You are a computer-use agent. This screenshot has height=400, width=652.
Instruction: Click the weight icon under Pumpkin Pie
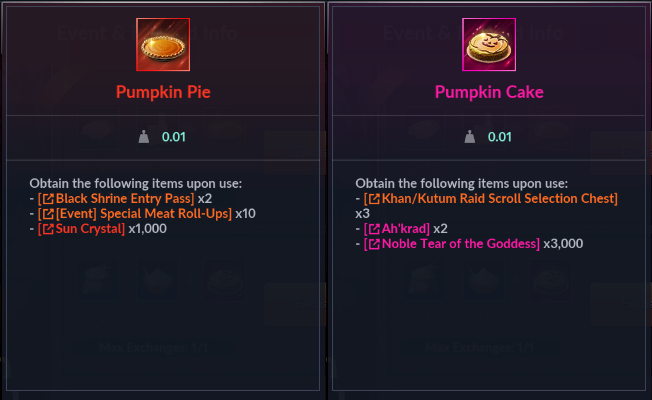143,137
